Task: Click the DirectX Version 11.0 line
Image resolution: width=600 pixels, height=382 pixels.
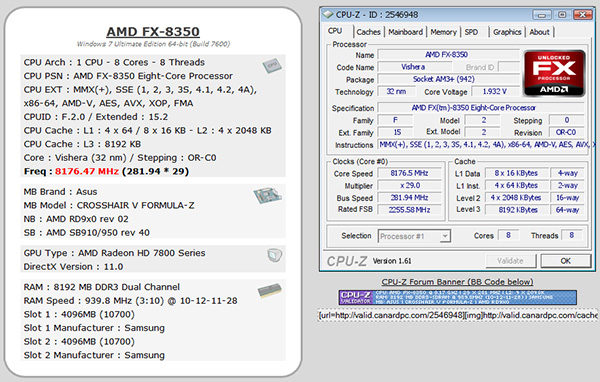Action: (73, 267)
